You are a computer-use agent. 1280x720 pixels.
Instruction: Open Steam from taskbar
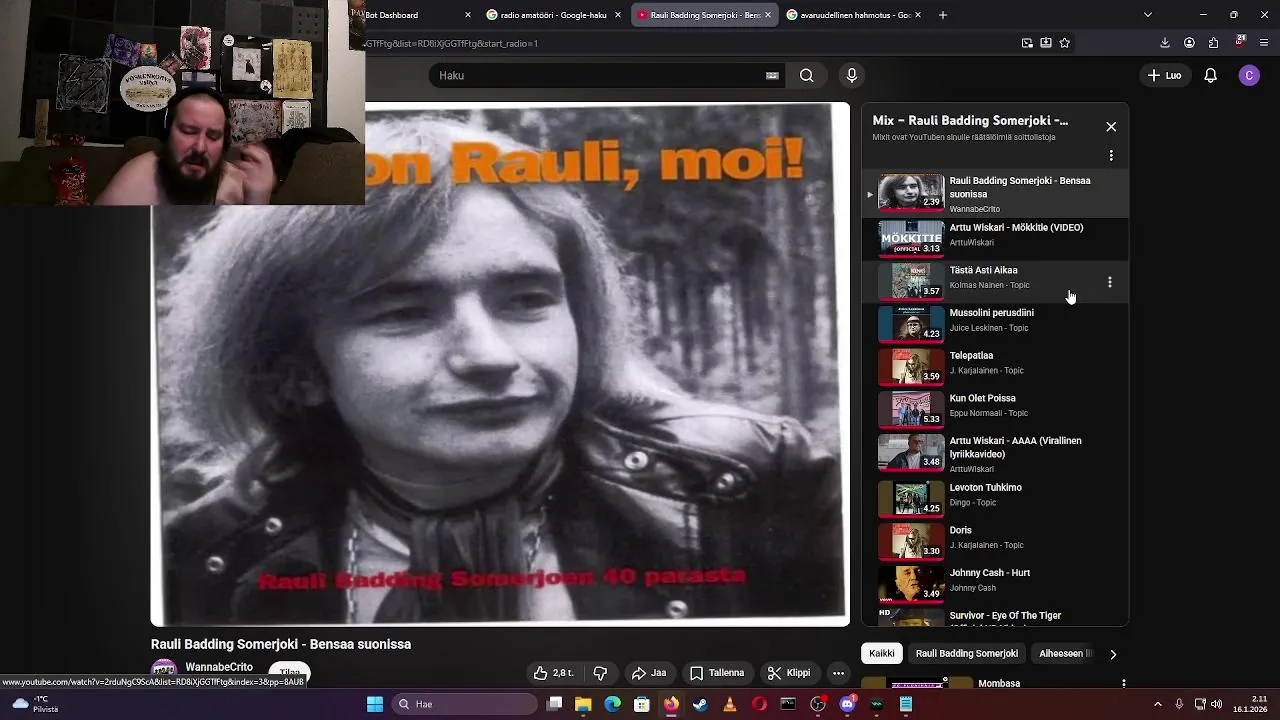click(700, 704)
